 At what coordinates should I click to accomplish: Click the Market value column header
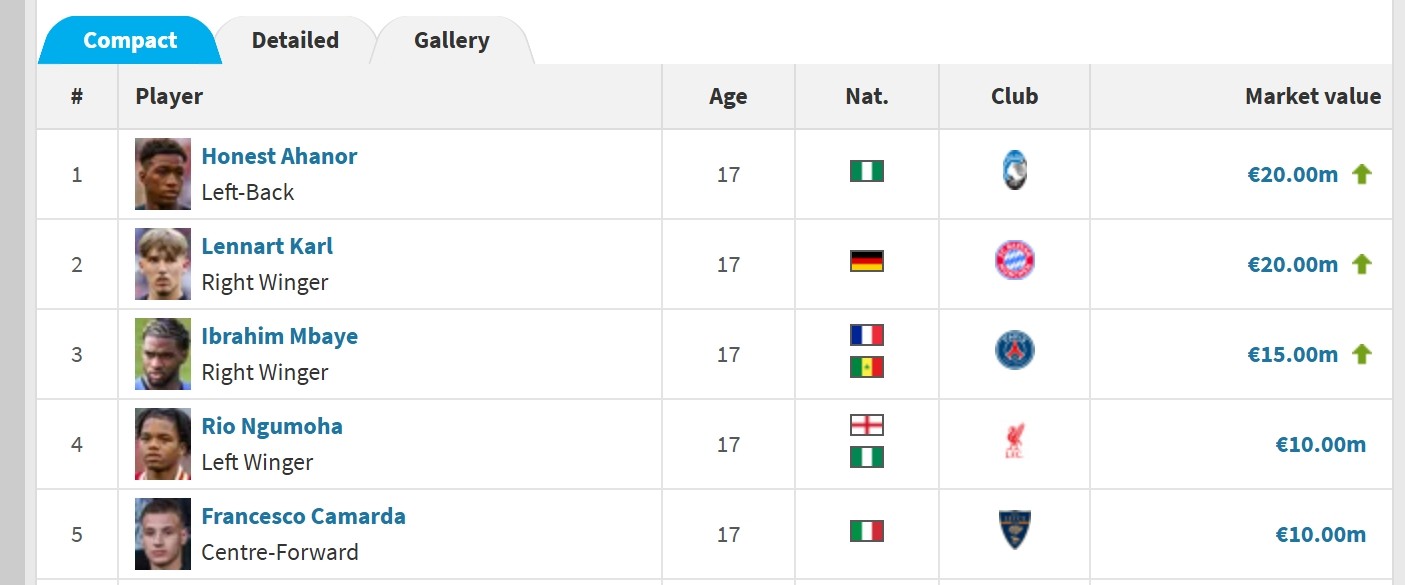coord(1312,97)
